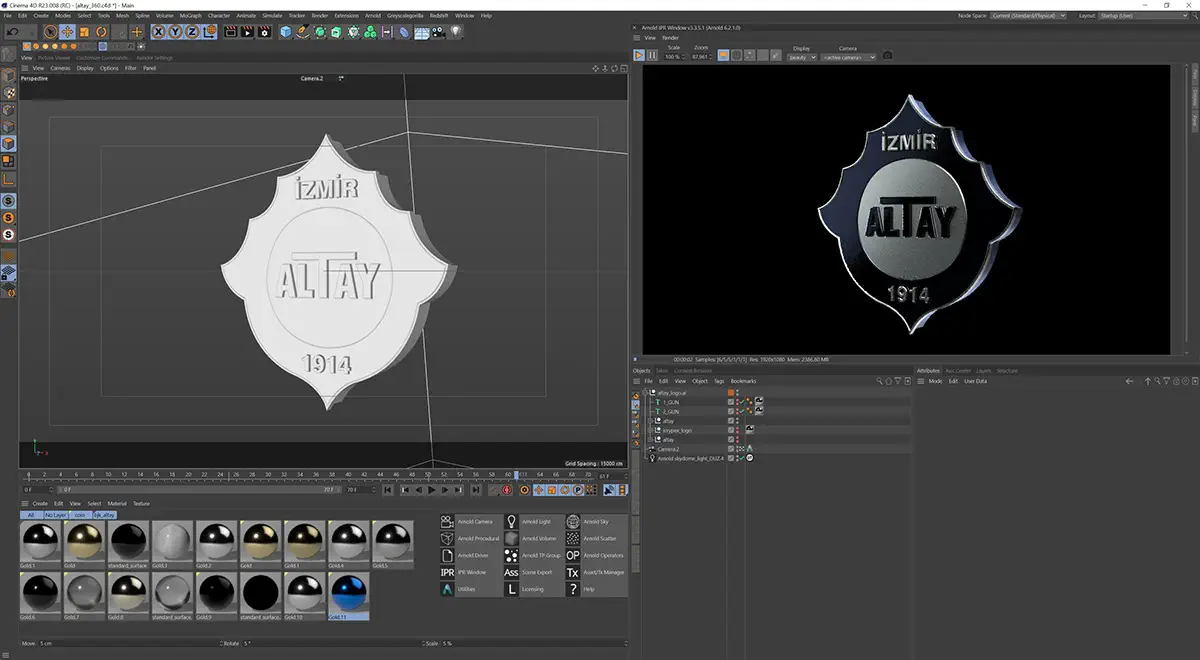Open the Layout dropdown

coord(1145,16)
